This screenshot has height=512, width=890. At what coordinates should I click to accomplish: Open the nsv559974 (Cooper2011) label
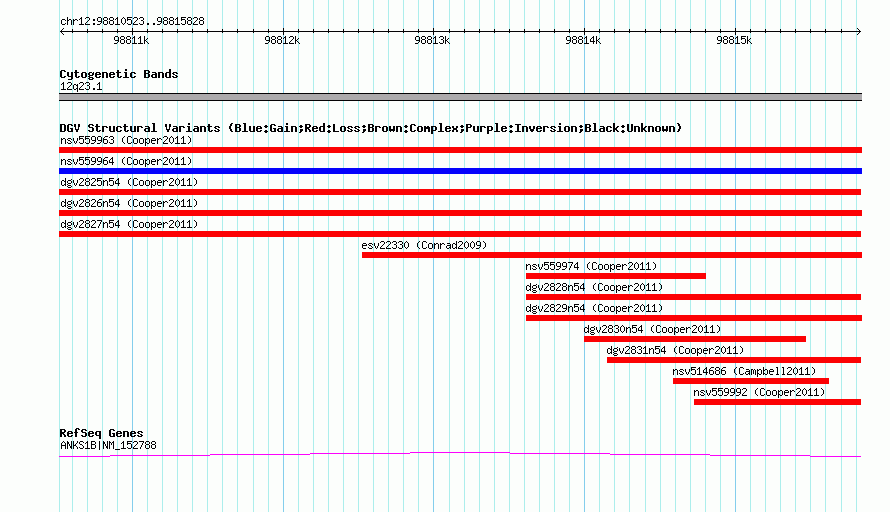(591, 266)
